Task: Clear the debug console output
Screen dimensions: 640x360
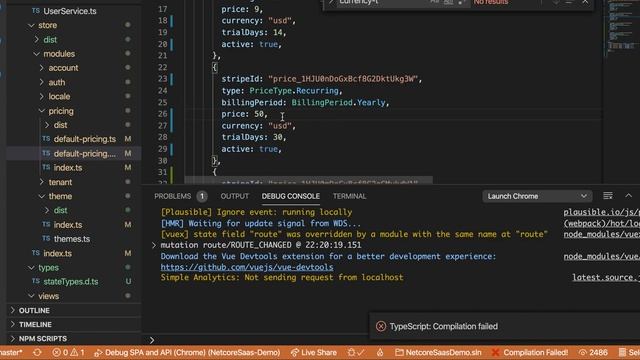Action: click(608, 196)
